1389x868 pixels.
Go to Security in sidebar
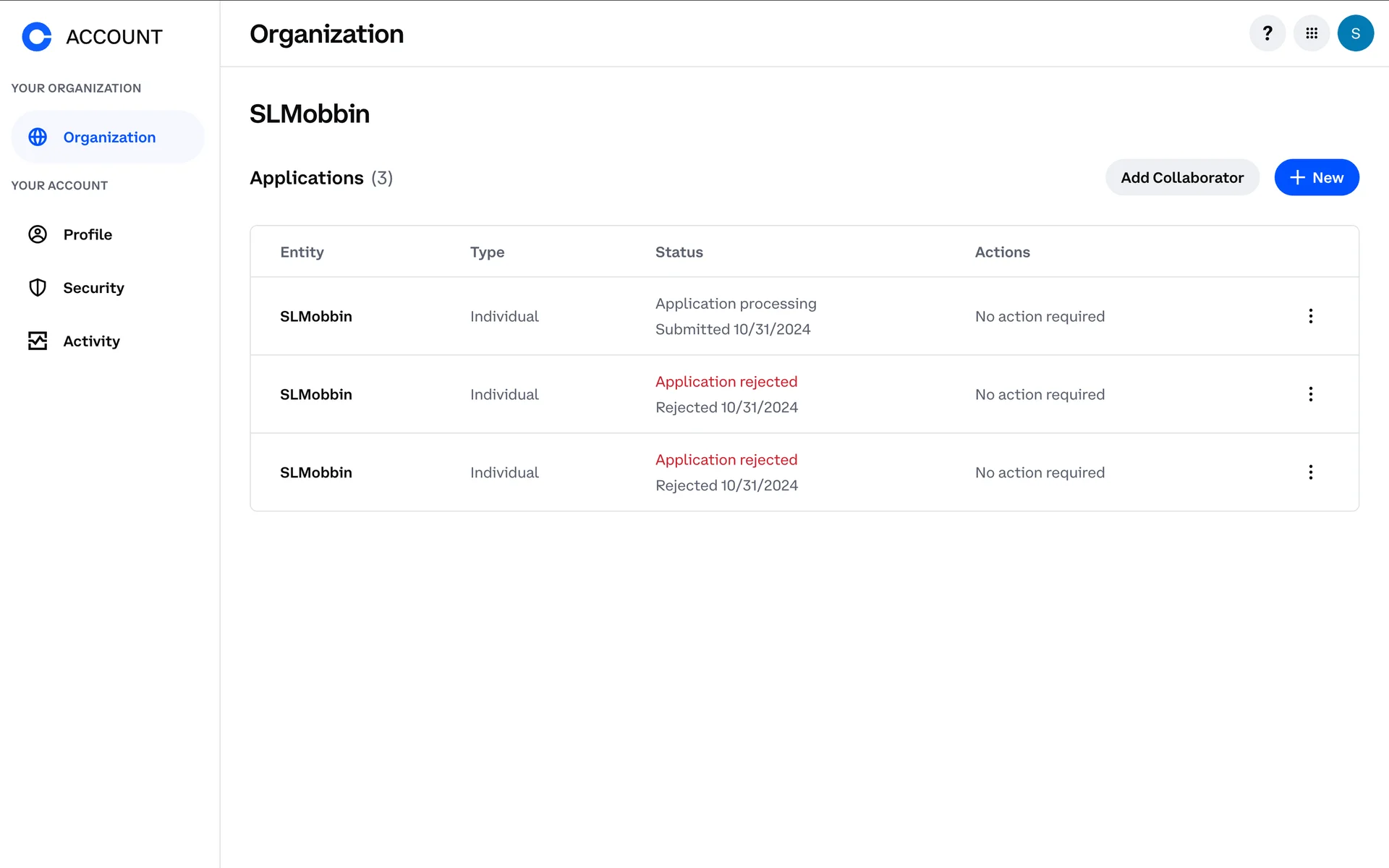coord(93,288)
